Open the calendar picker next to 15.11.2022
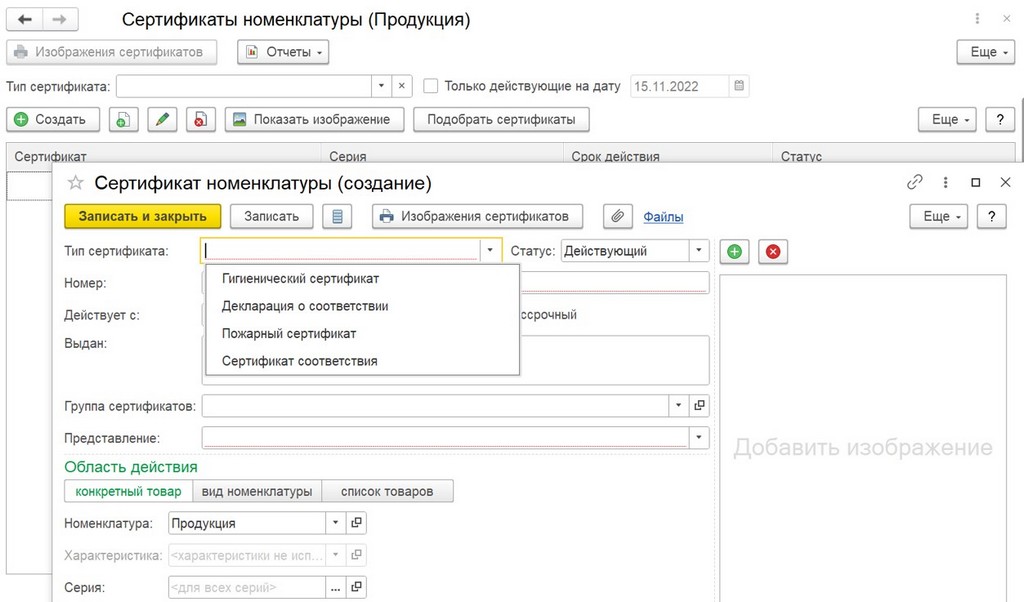Image resolution: width=1024 pixels, height=602 pixels. point(739,86)
